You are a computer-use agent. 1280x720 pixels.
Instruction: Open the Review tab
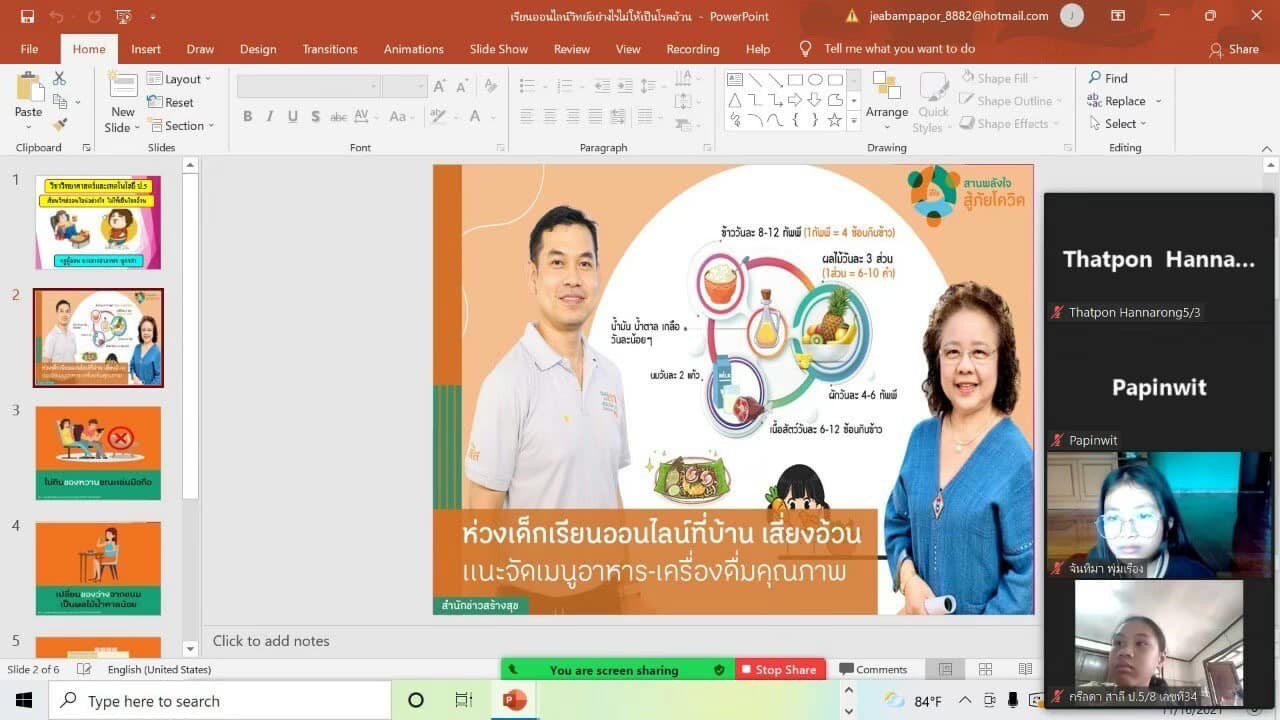coord(572,49)
